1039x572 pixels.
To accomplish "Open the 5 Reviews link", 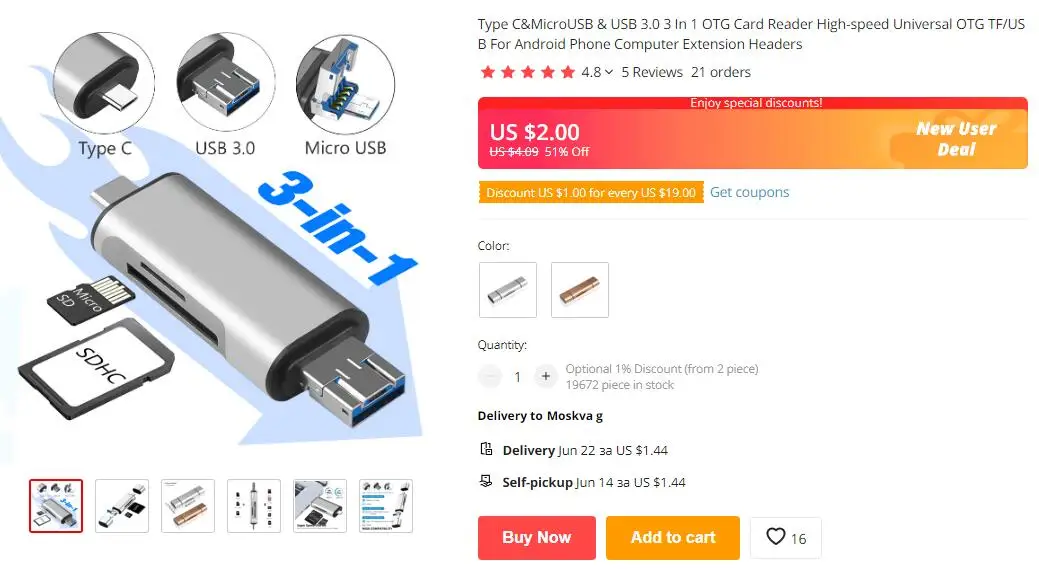I will [652, 72].
